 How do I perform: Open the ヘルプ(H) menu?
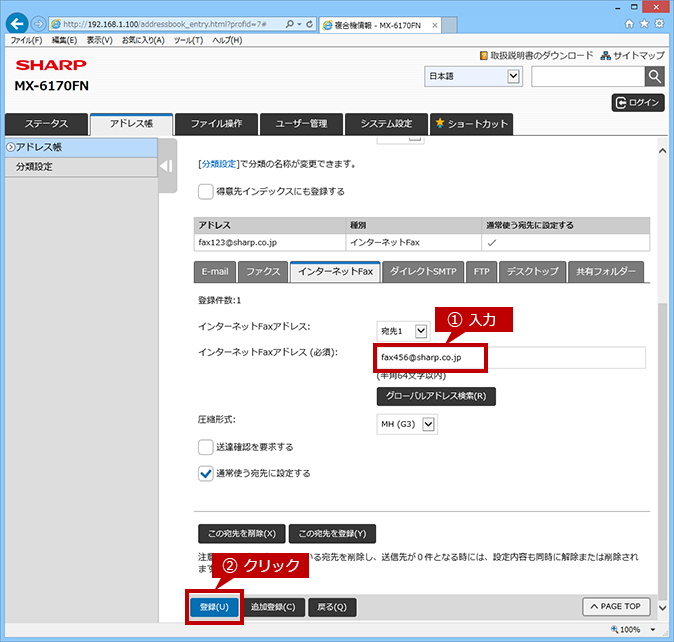pos(227,40)
